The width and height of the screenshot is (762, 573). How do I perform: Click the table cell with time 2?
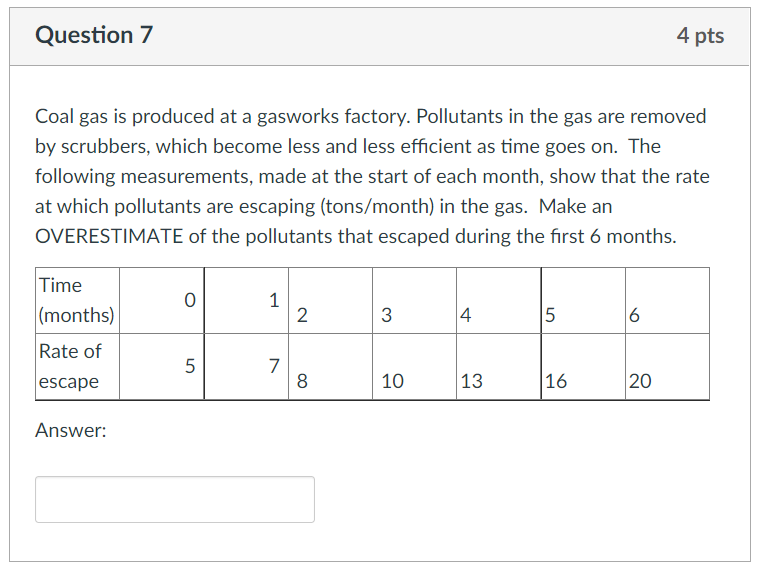330,300
